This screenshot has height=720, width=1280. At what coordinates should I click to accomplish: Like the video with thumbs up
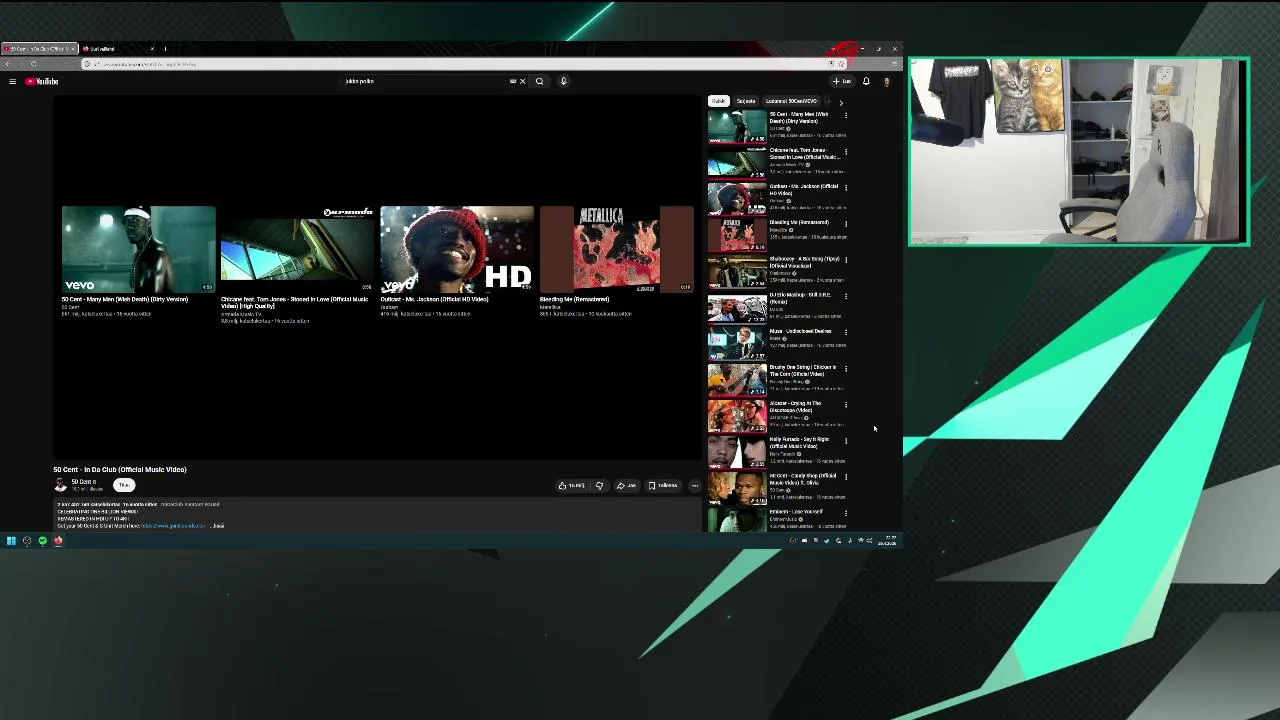[572, 486]
